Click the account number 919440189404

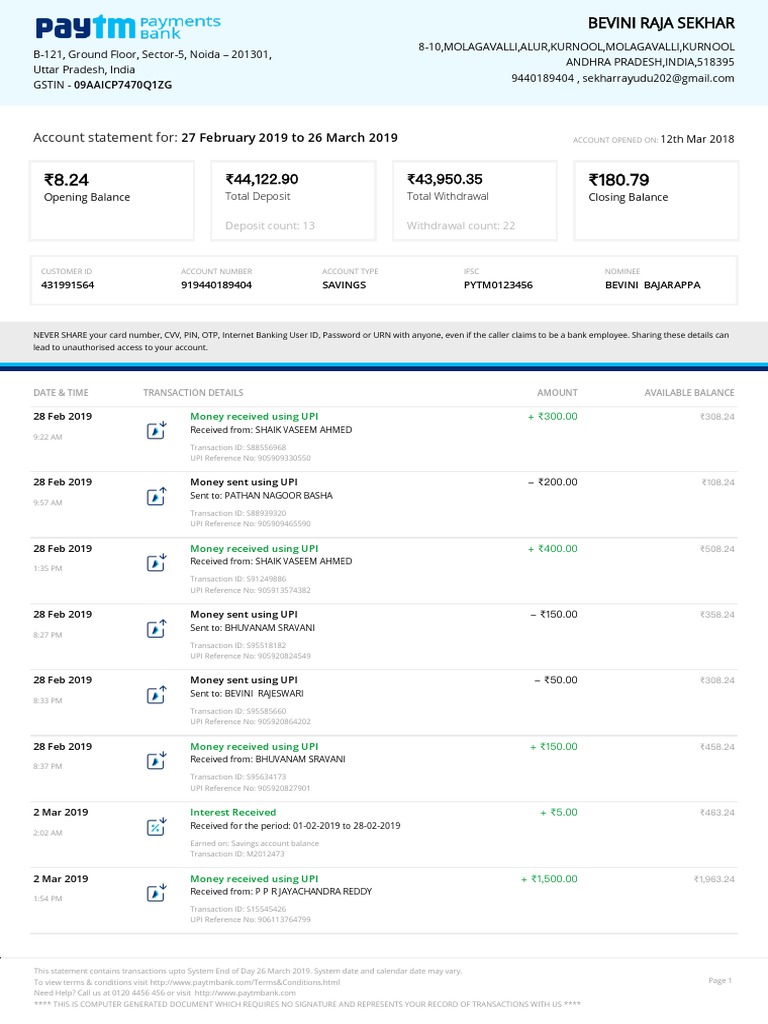pos(216,285)
